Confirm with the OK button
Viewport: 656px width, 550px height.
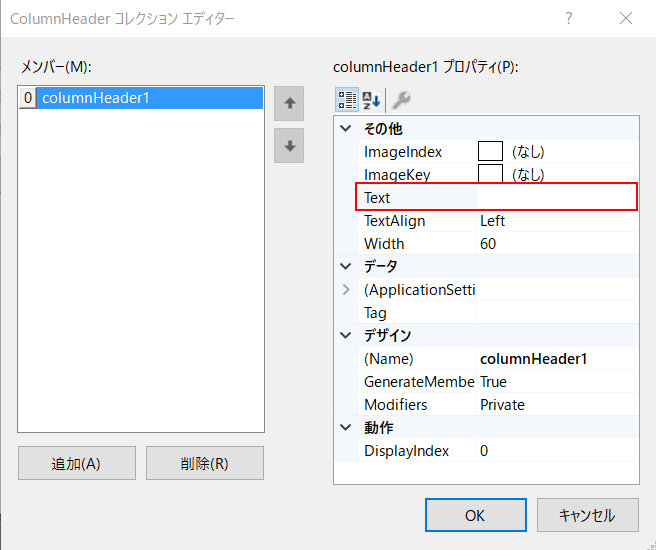point(476,515)
